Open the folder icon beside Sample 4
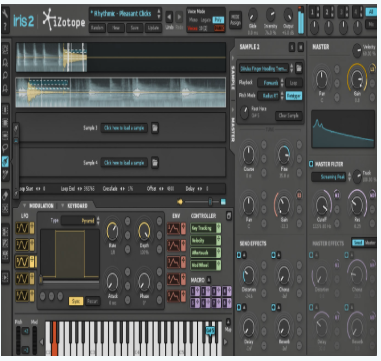 155,163
